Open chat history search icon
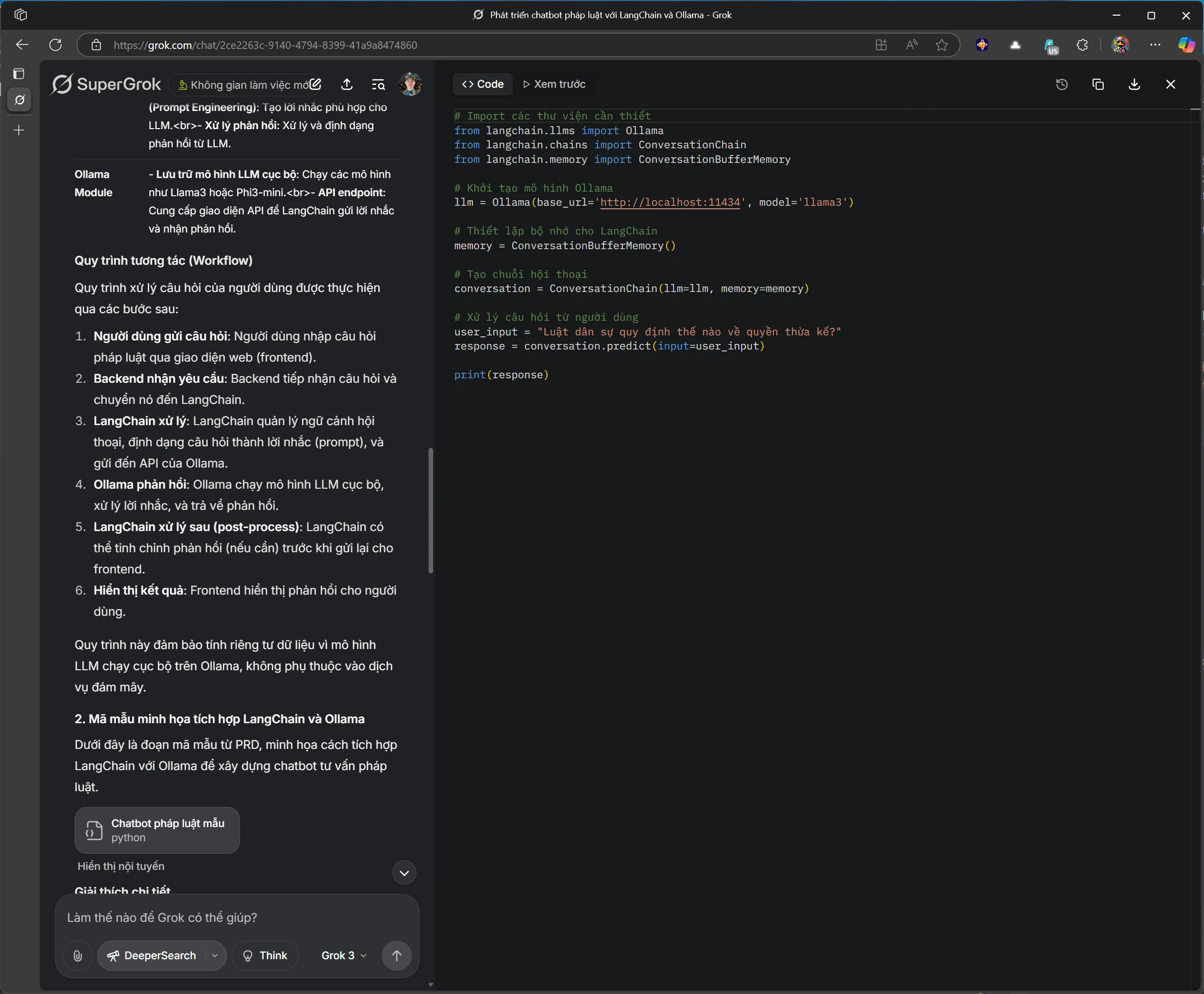The height and width of the screenshot is (994, 1204). click(379, 85)
